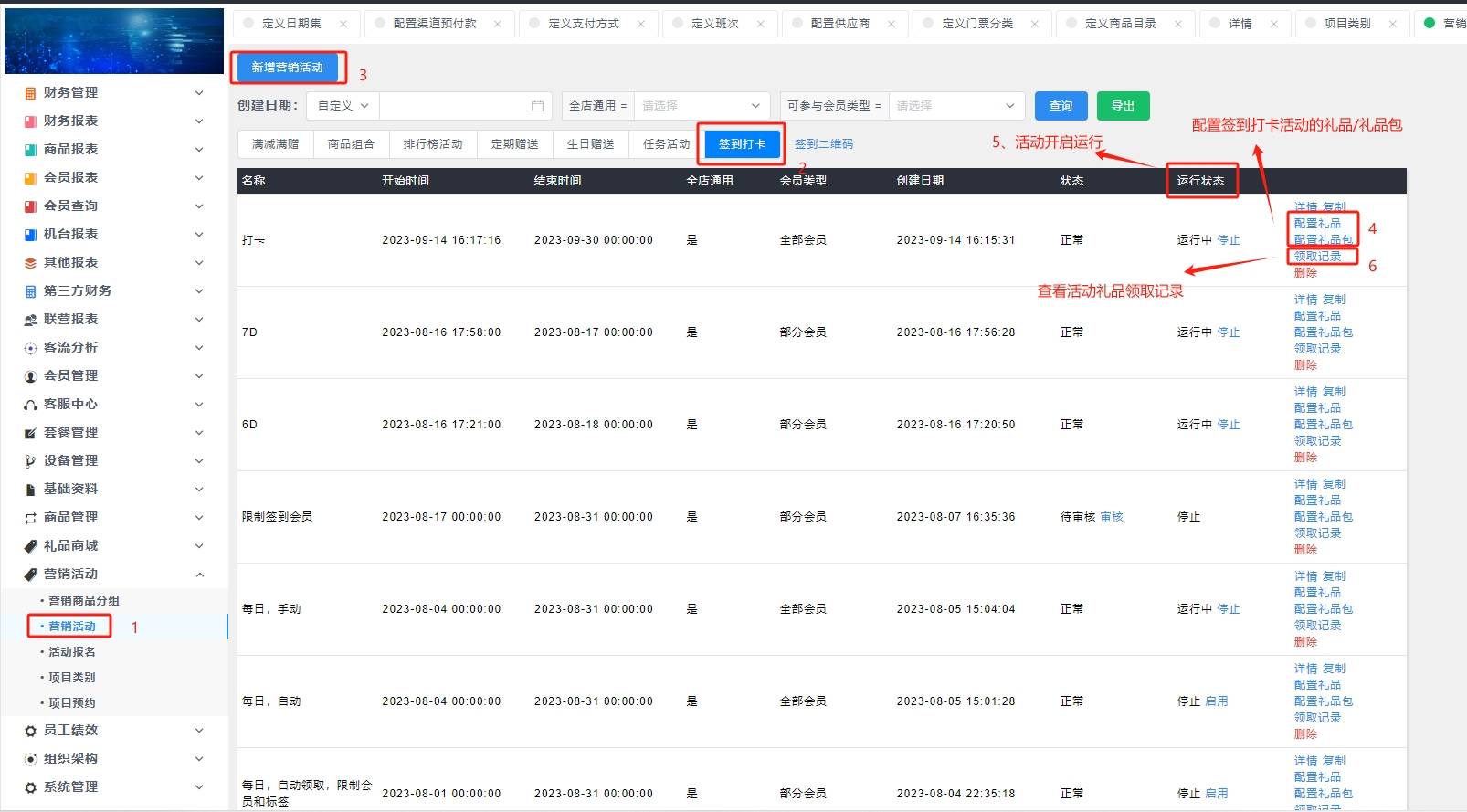The width and height of the screenshot is (1467, 812).
Task: Click the 创建日期 date input field
Action: click(x=467, y=106)
